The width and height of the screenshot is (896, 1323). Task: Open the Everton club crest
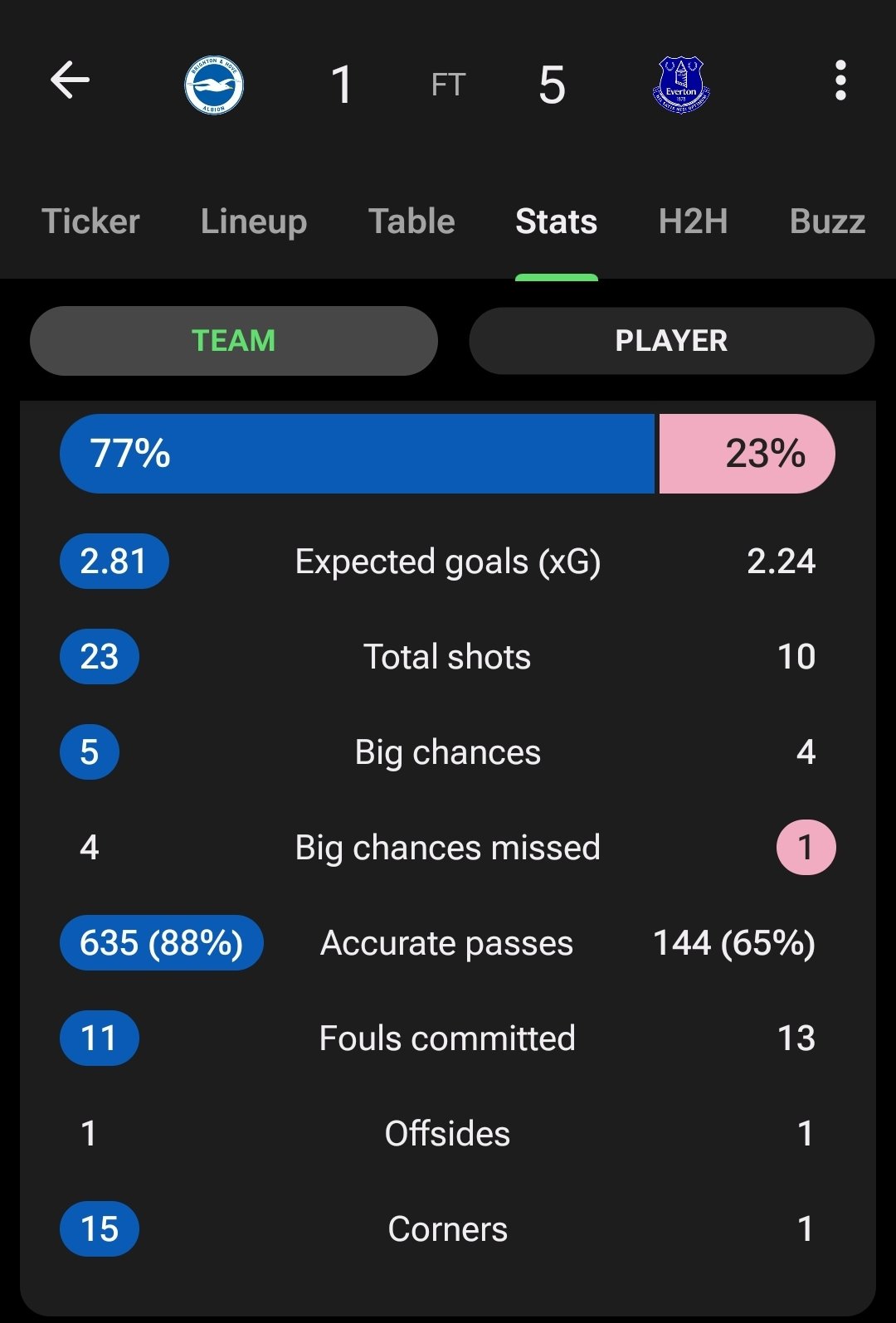[x=681, y=85]
